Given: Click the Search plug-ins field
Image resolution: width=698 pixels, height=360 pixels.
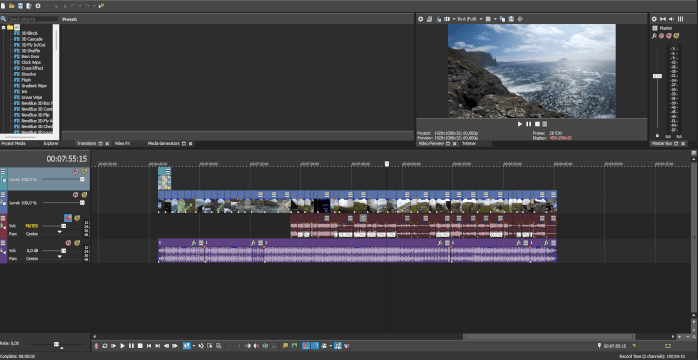Looking at the screenshot, I should (32, 19).
